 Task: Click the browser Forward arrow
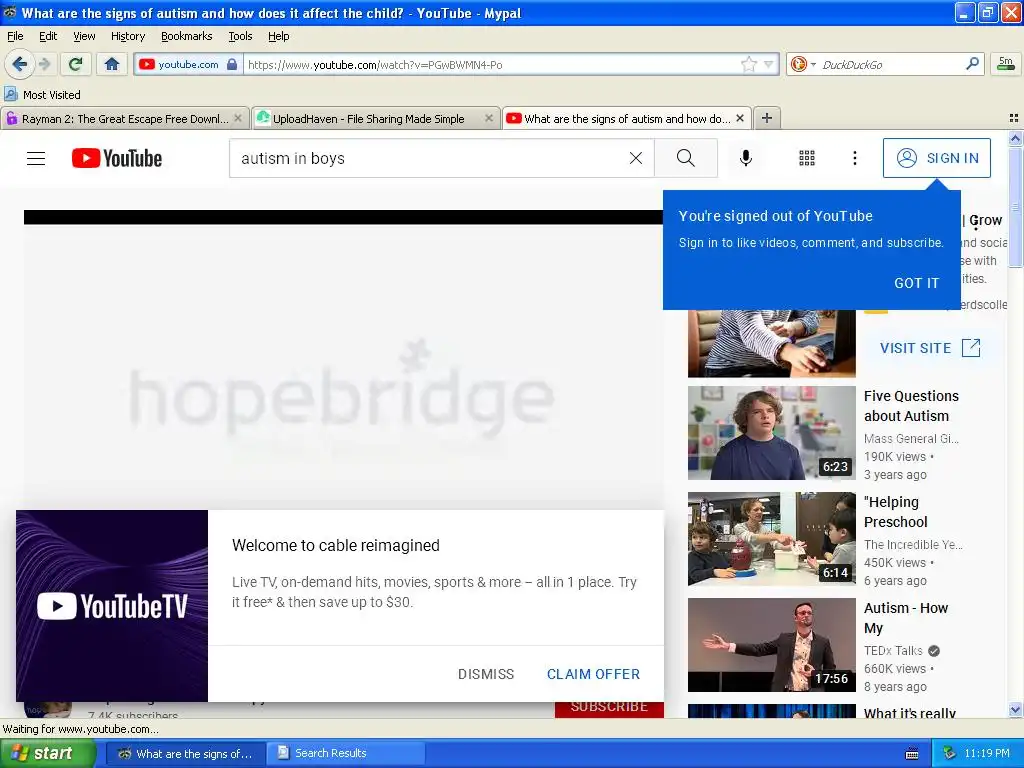[x=44, y=64]
